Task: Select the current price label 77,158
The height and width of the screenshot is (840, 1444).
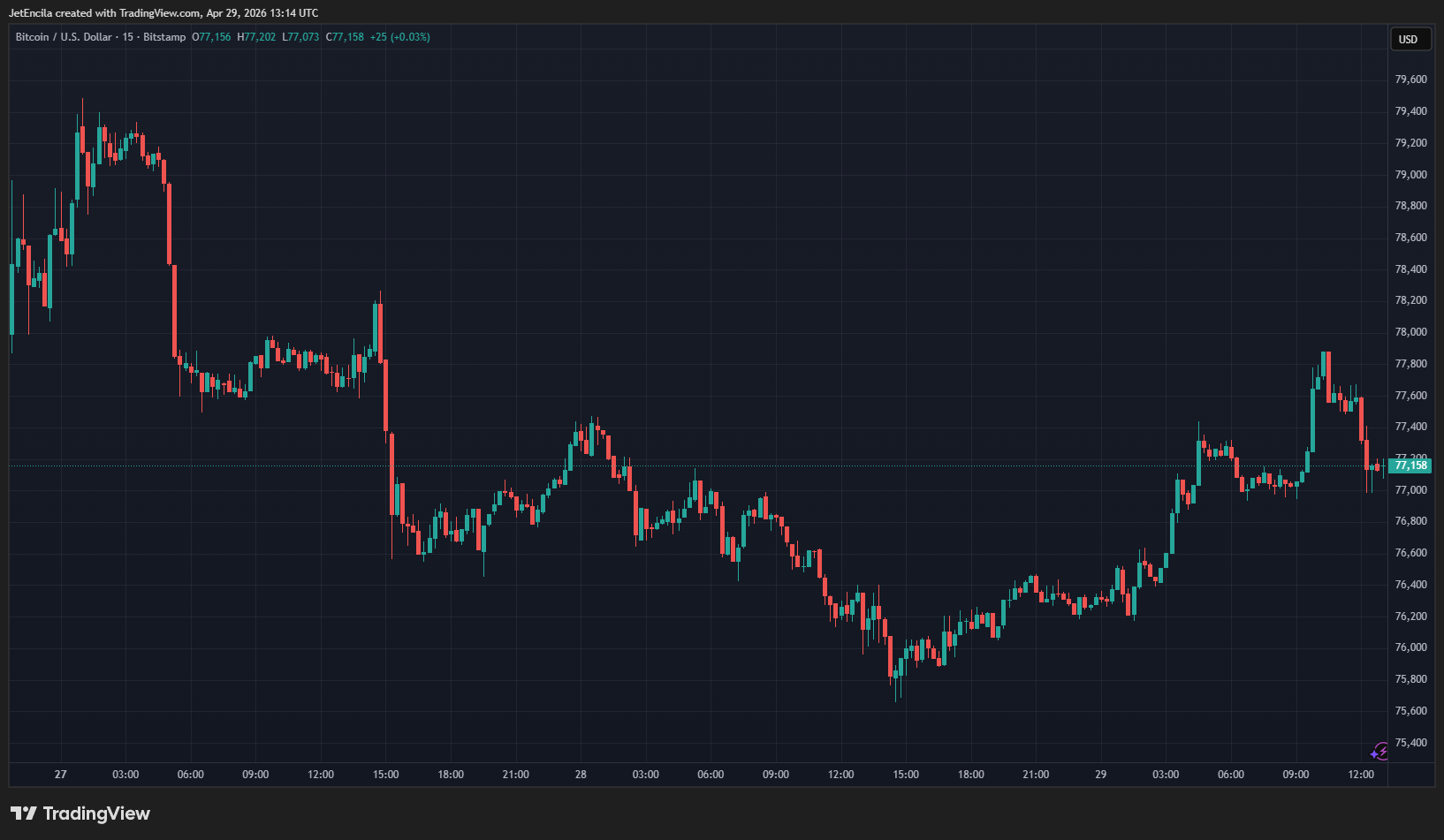Action: [1410, 465]
